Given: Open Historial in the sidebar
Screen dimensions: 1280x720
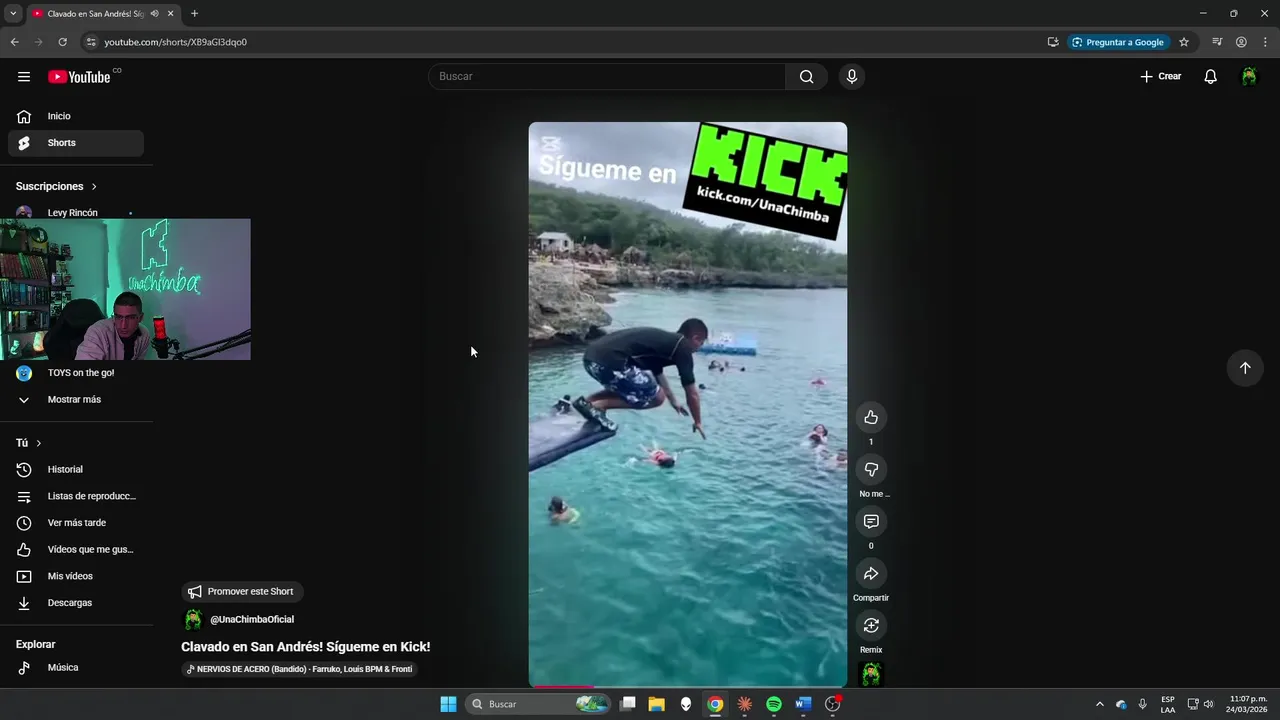Looking at the screenshot, I should pos(76,469).
